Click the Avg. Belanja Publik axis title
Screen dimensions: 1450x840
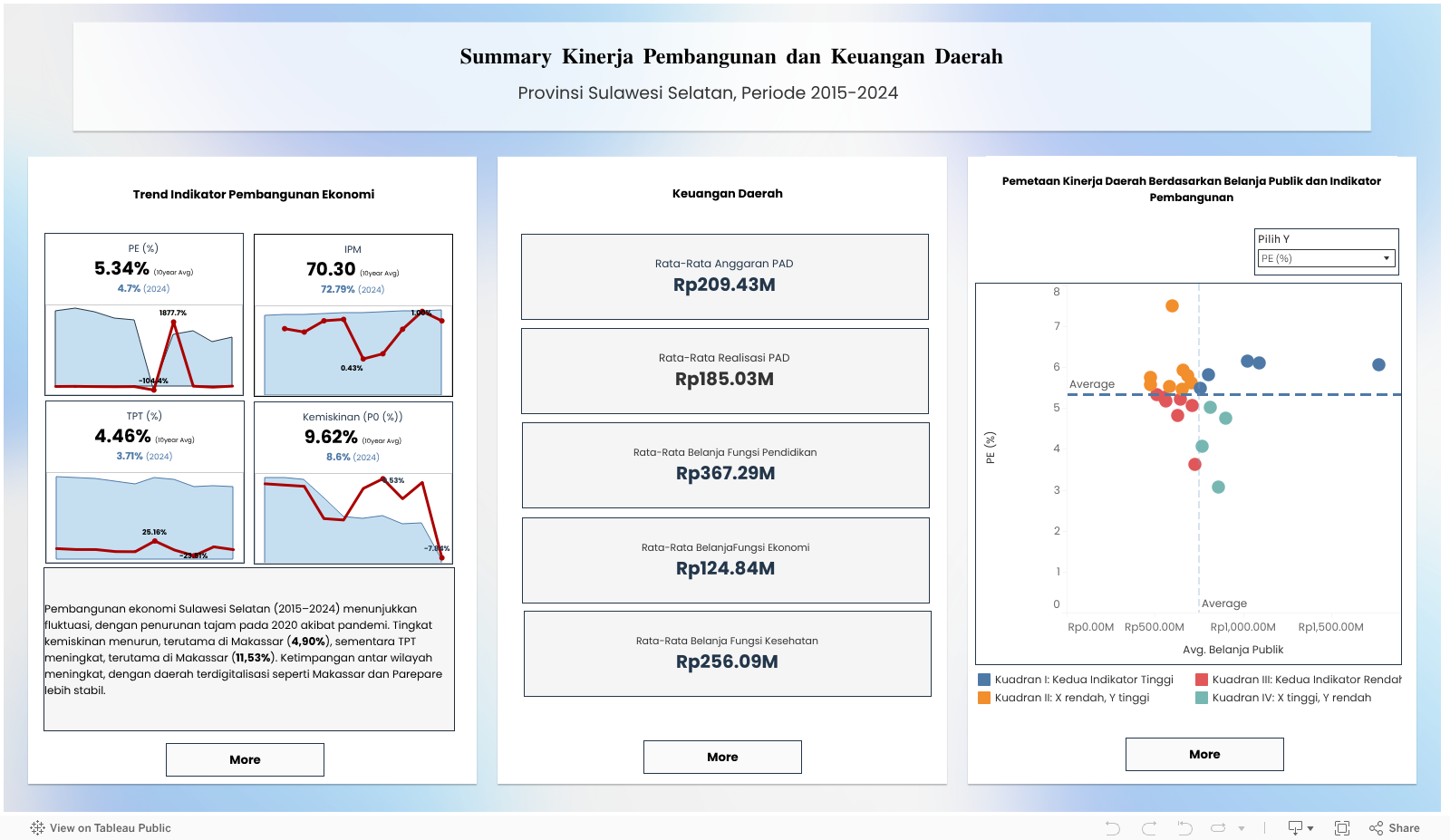click(1232, 649)
